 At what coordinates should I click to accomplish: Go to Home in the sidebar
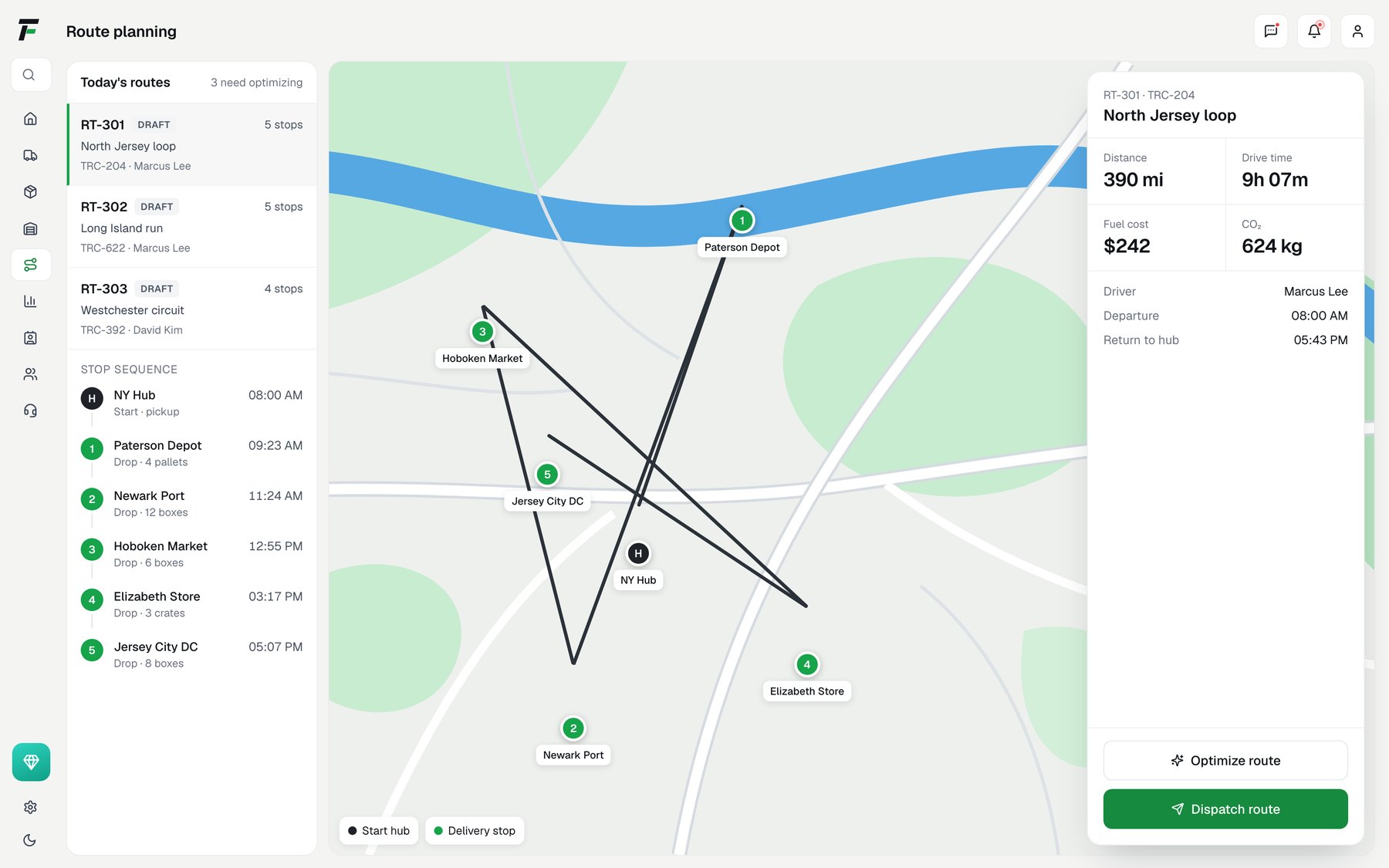pyautogui.click(x=31, y=119)
